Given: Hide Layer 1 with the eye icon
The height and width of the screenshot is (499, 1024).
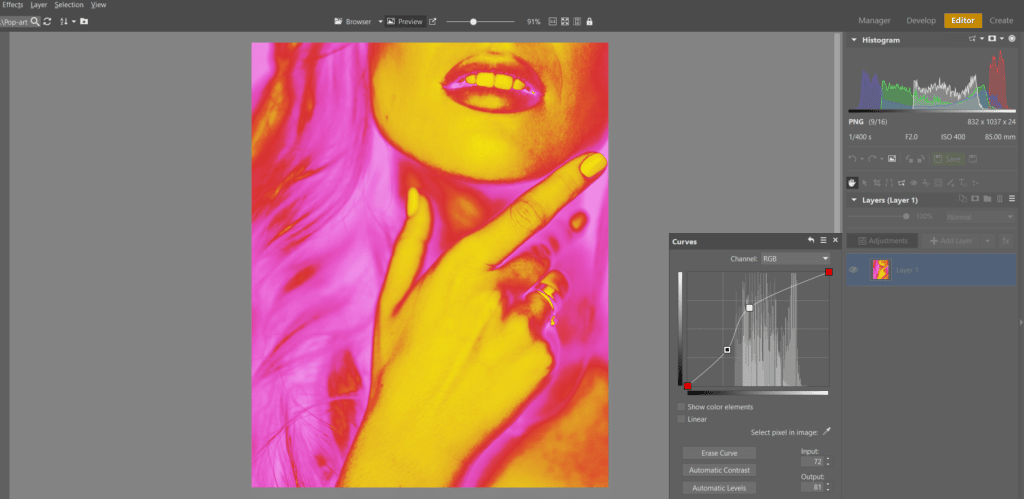Looking at the screenshot, I should click(854, 270).
